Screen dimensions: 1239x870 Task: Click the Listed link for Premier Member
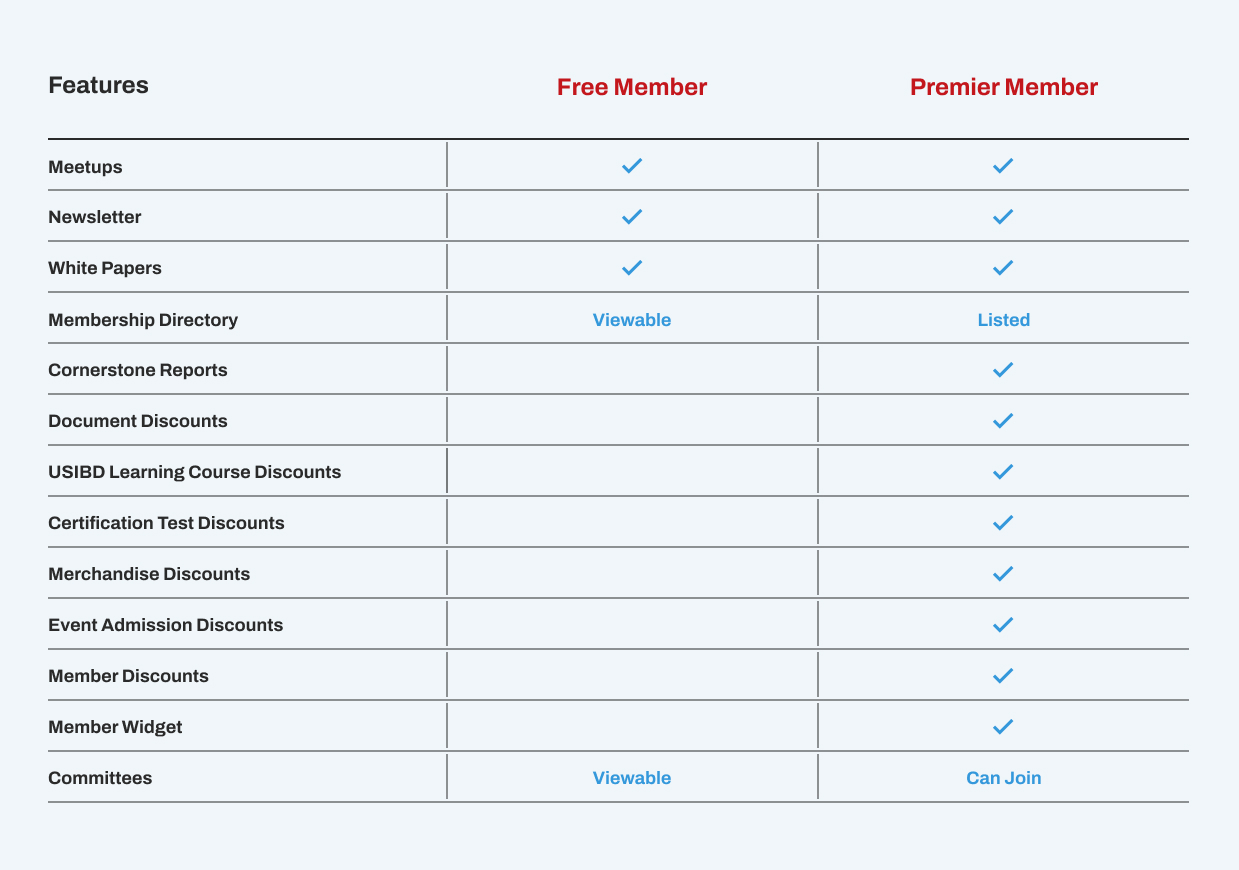pos(1003,320)
